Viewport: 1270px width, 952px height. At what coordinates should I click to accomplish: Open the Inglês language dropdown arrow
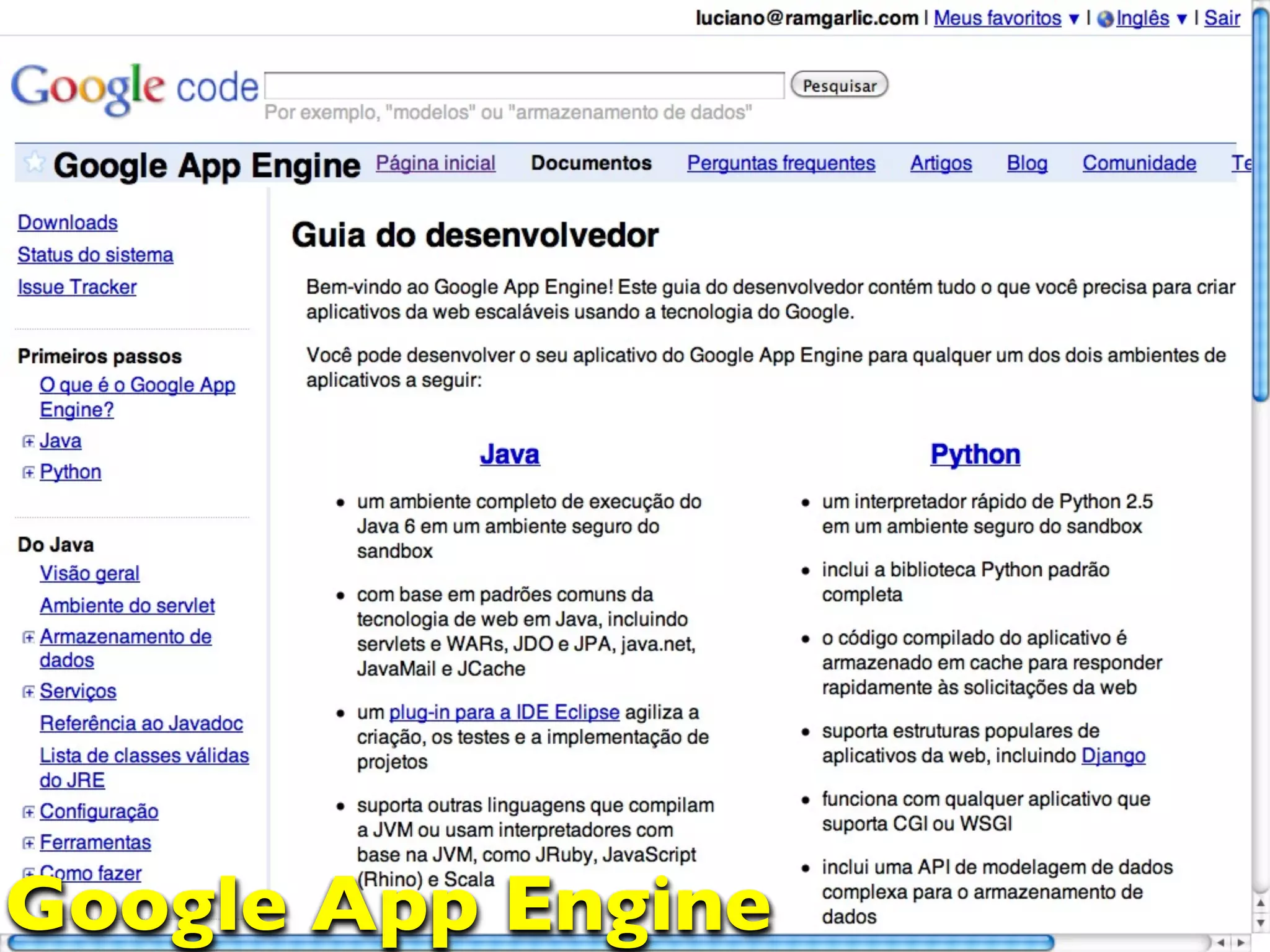(x=1182, y=19)
